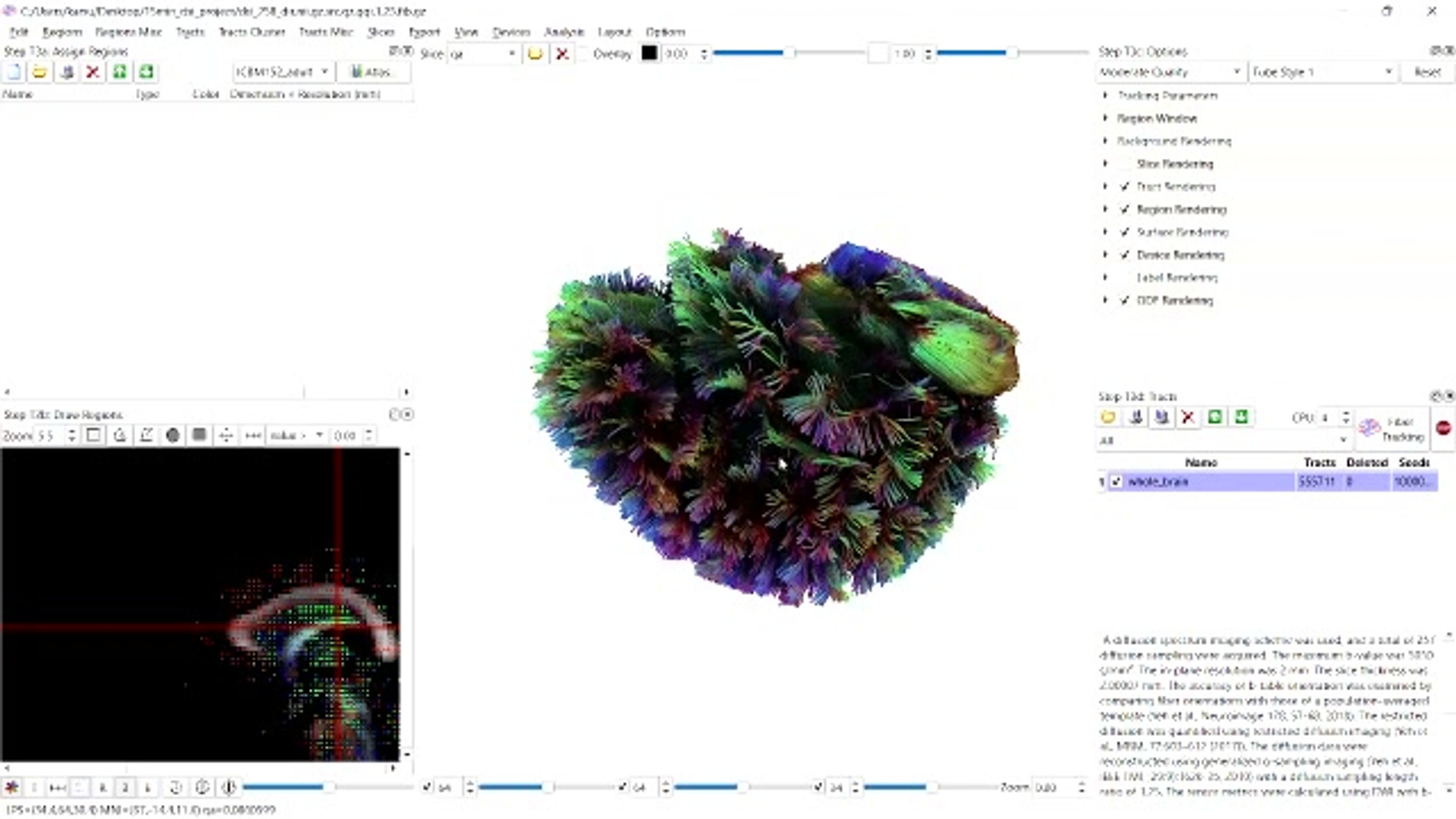This screenshot has height=819, width=1456.
Task: Uncheck the Tract Rendering checkbox
Action: pyautogui.click(x=1125, y=187)
